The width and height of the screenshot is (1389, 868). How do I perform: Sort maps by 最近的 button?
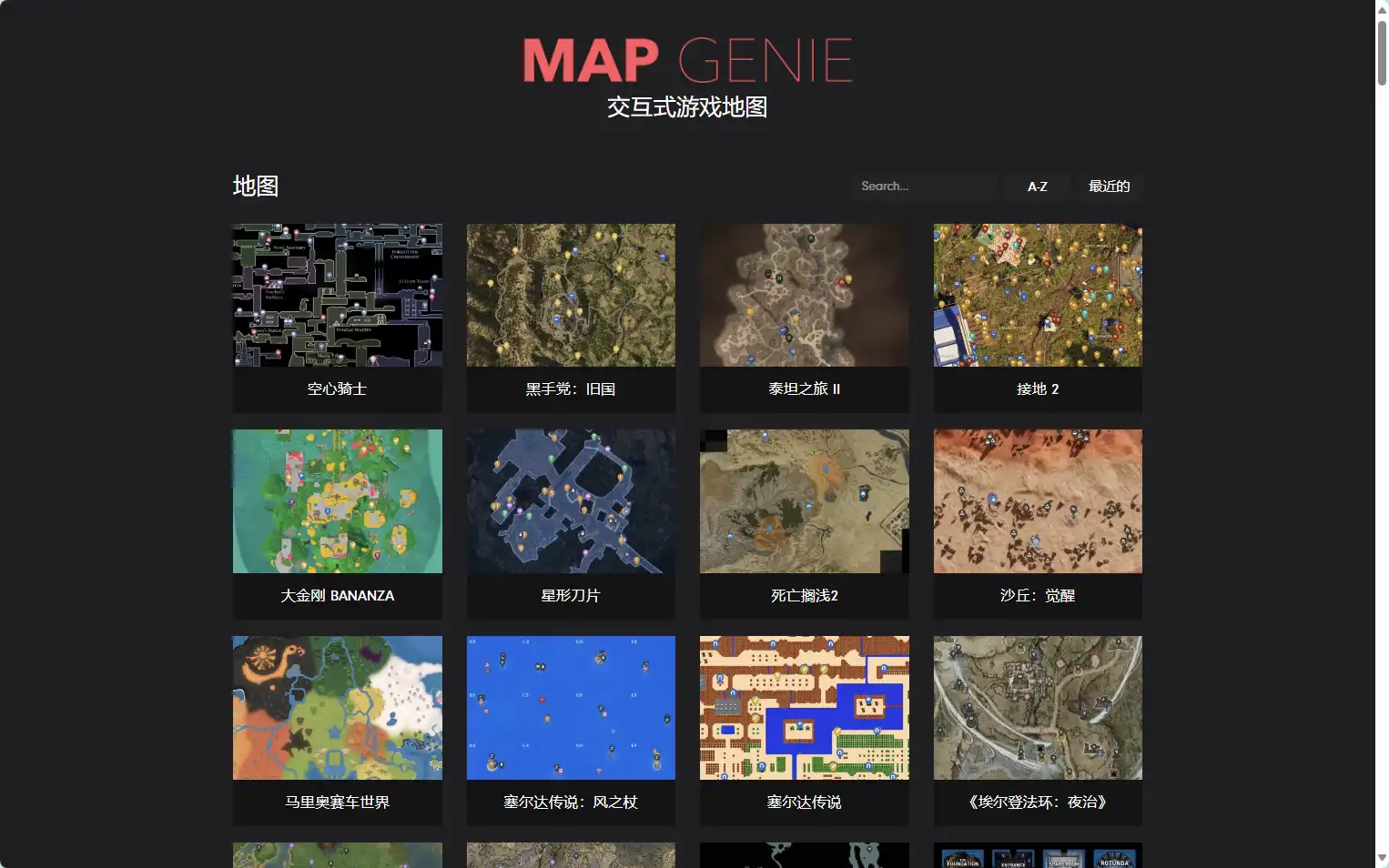click(1109, 187)
